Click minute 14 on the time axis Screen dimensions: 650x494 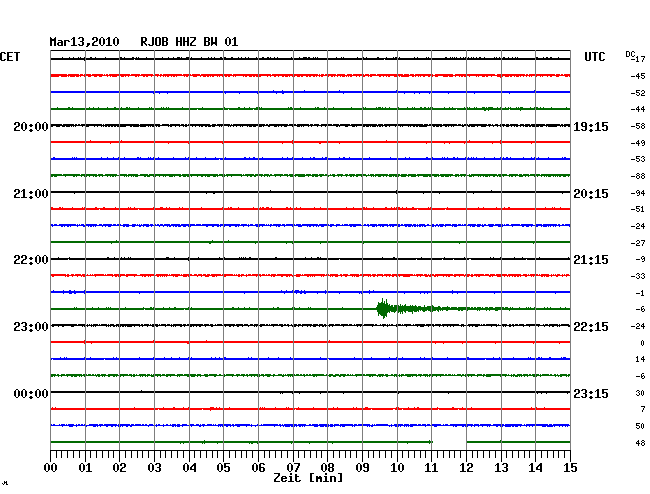click(535, 467)
